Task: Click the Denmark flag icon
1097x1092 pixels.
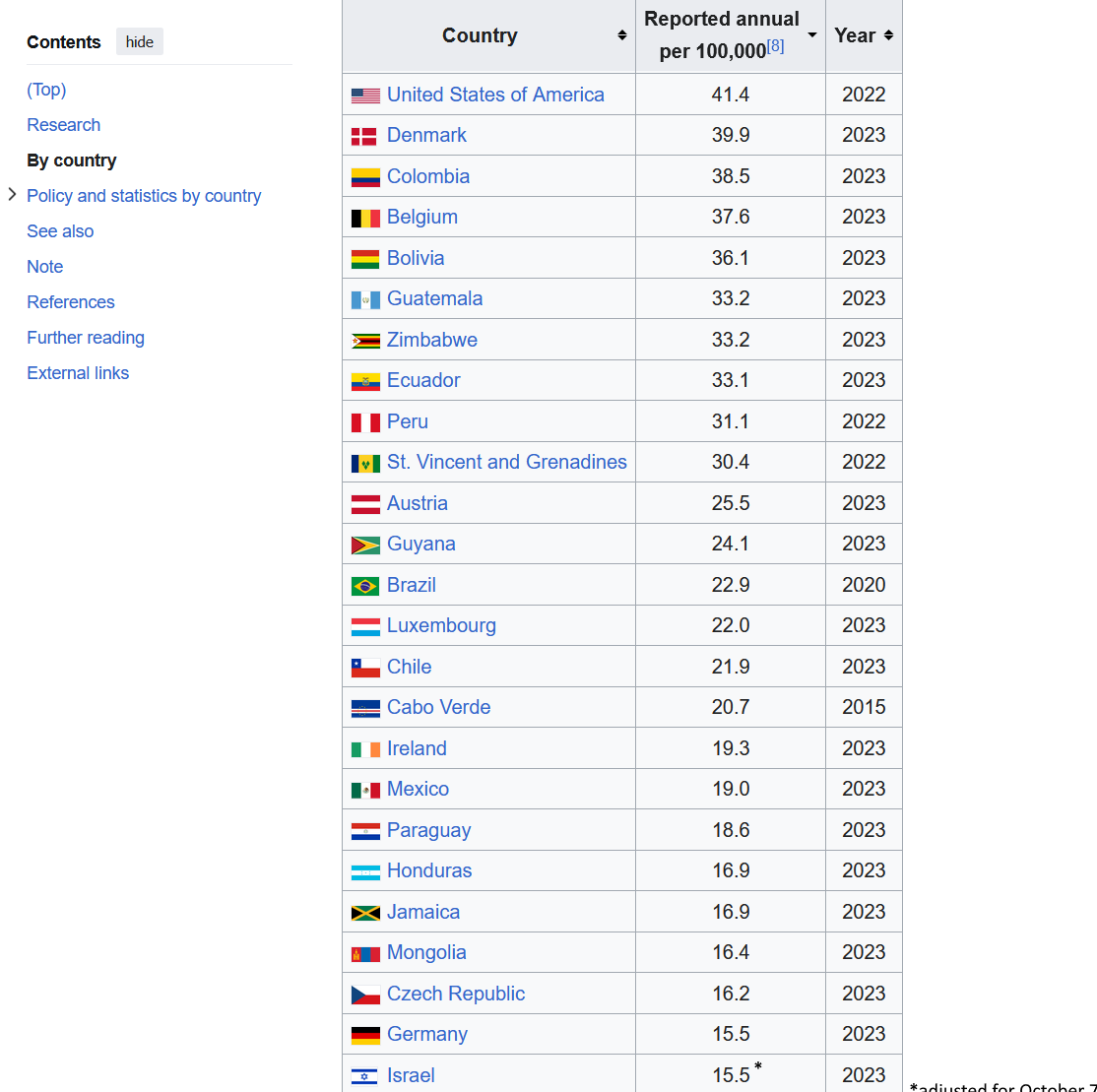Action: pos(363,137)
